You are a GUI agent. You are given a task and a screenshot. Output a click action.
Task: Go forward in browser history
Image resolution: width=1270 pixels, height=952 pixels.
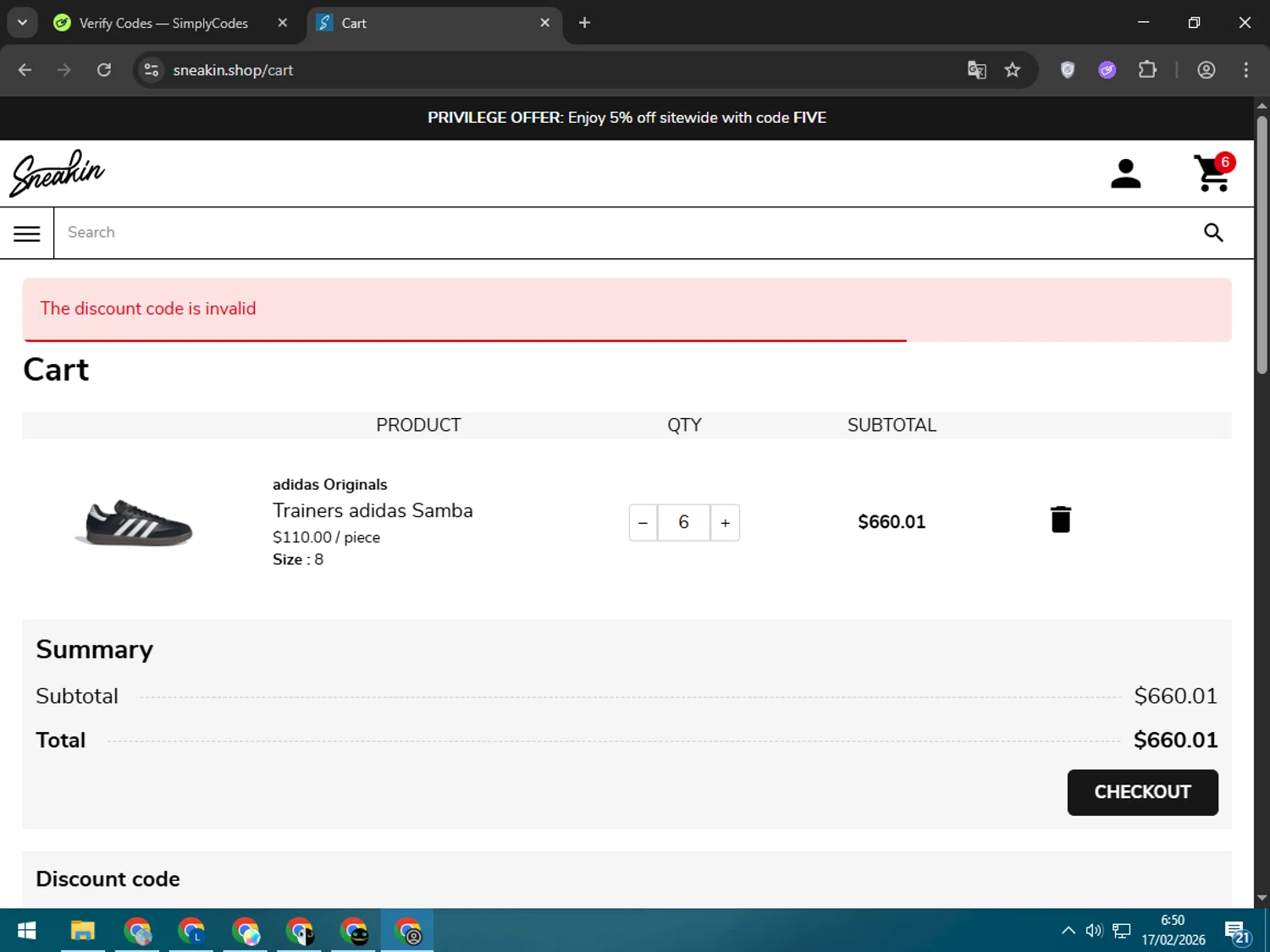point(64,70)
